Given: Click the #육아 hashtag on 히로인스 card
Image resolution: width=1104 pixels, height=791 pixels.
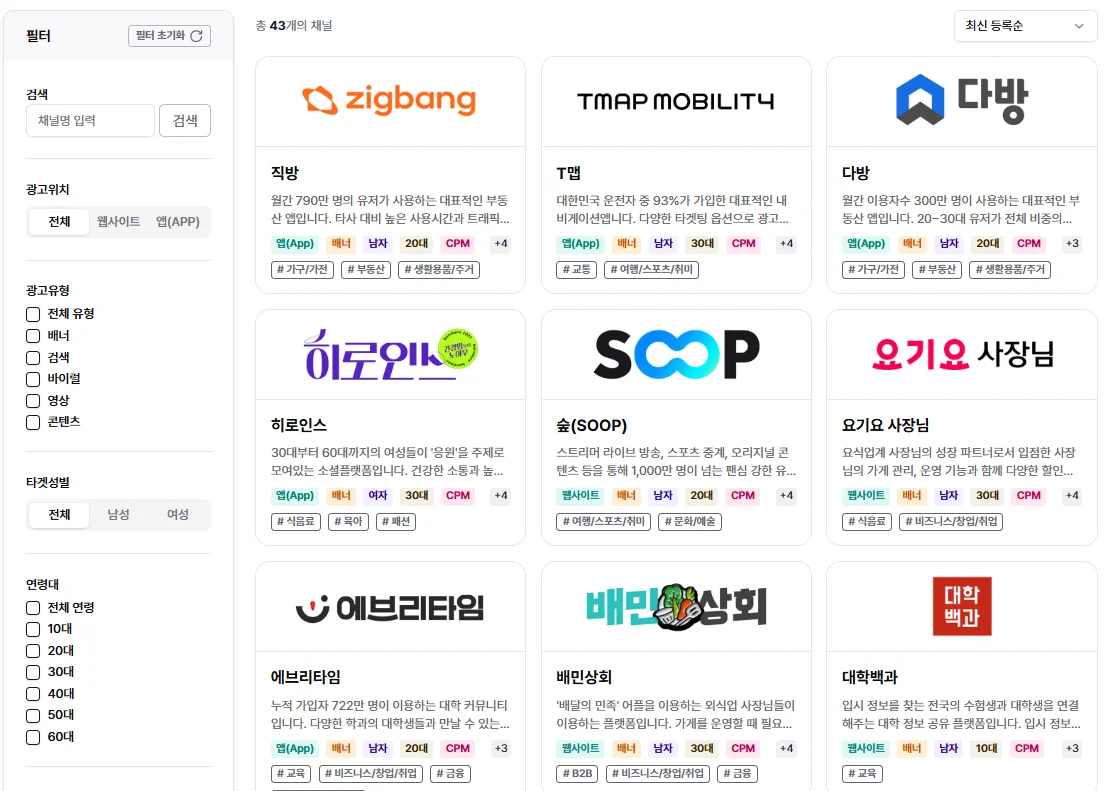Looking at the screenshot, I should [x=349, y=521].
